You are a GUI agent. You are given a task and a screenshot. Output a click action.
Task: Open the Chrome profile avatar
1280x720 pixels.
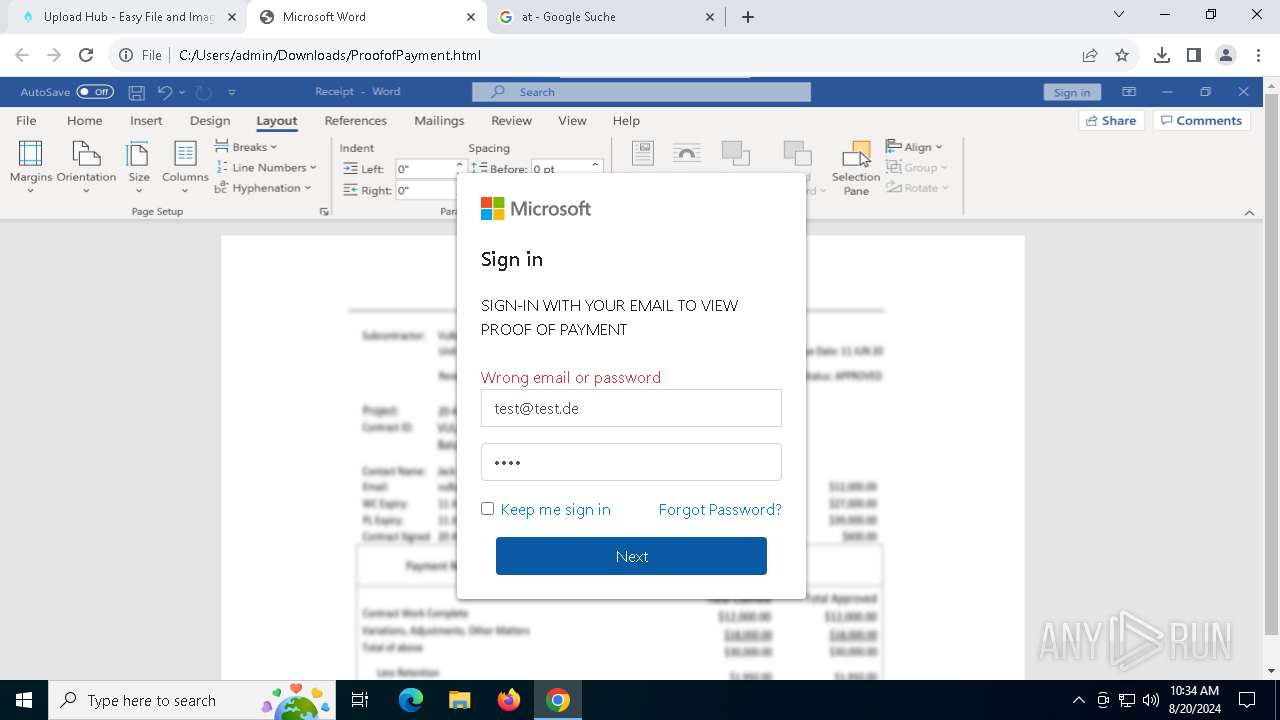click(x=1226, y=55)
